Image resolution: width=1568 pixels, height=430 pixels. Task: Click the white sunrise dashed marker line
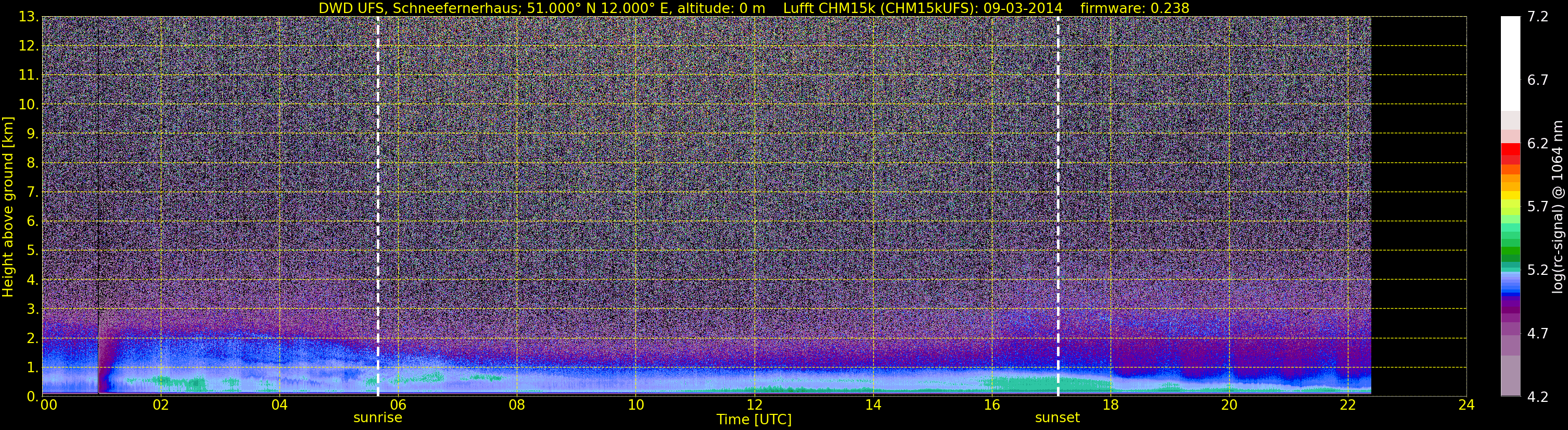coord(377,207)
